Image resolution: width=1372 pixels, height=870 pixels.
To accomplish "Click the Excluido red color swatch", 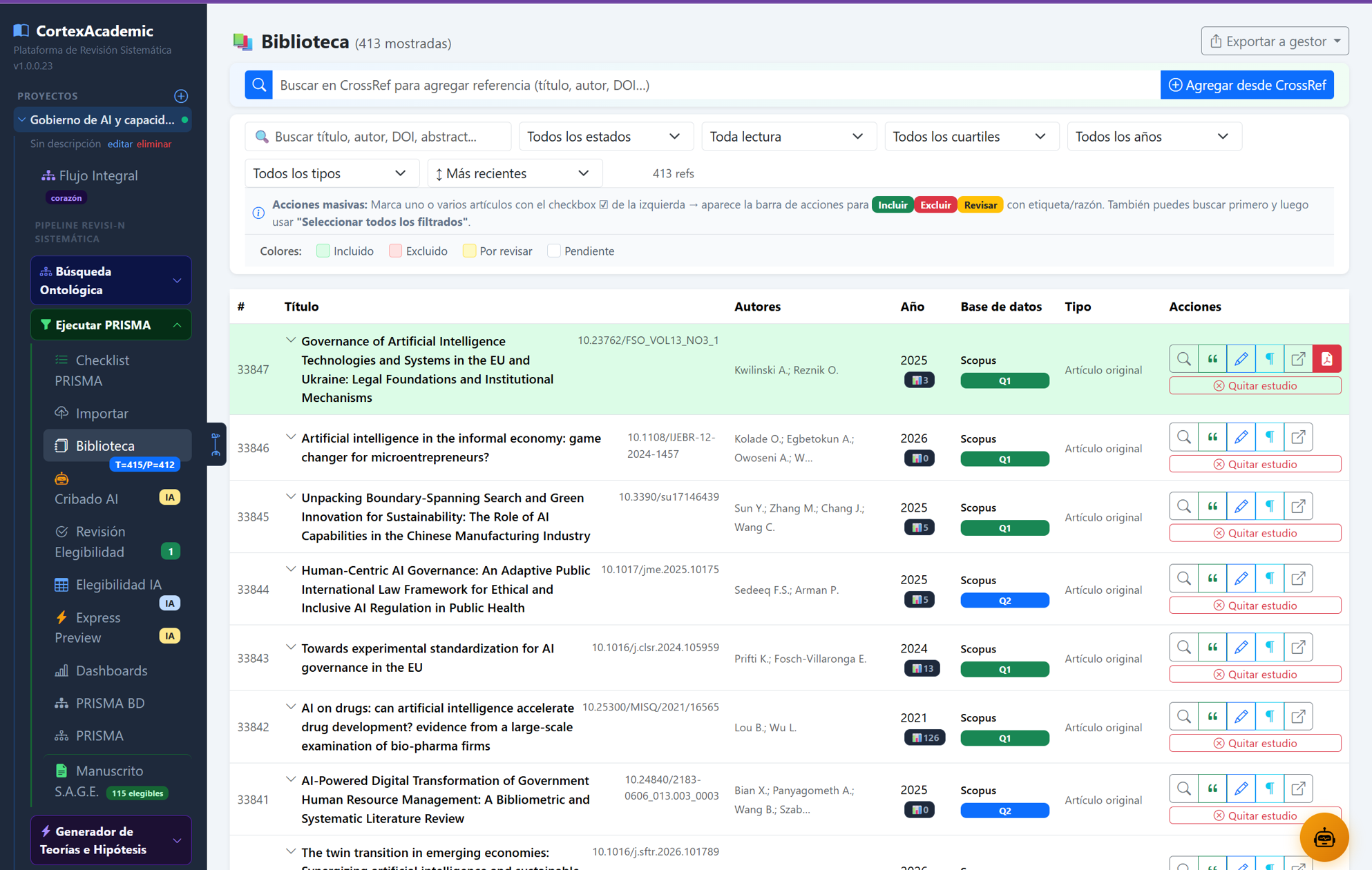I will (x=395, y=251).
